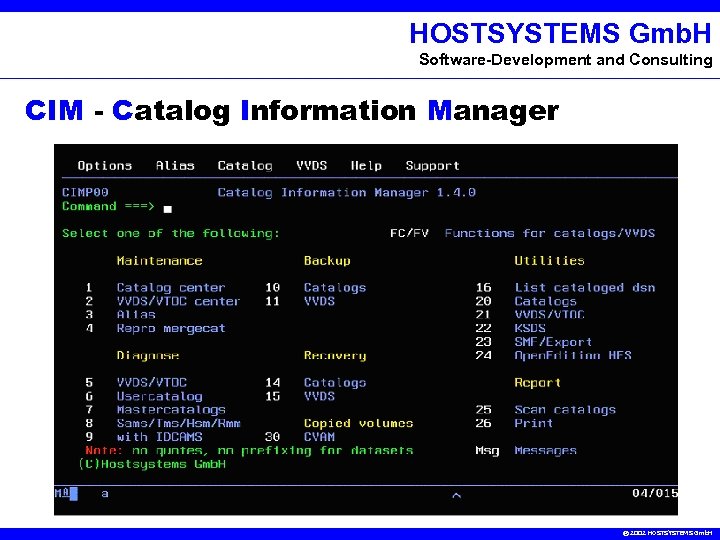Screen dimensions: 720x540
Task: Open the Alias menu
Action: pyautogui.click(x=175, y=166)
